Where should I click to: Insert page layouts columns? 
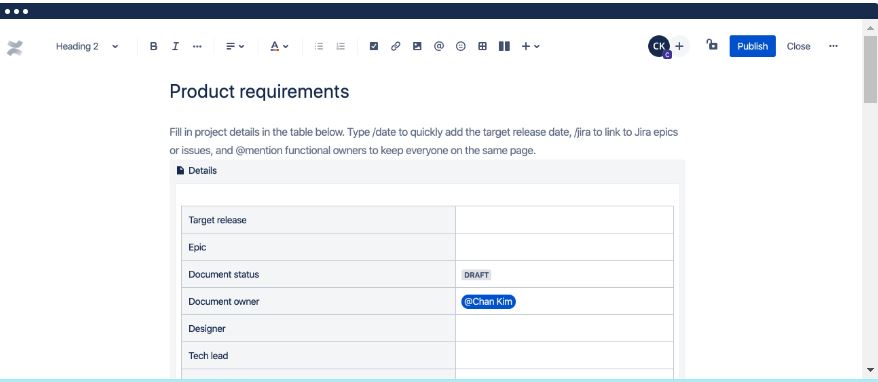(504, 46)
